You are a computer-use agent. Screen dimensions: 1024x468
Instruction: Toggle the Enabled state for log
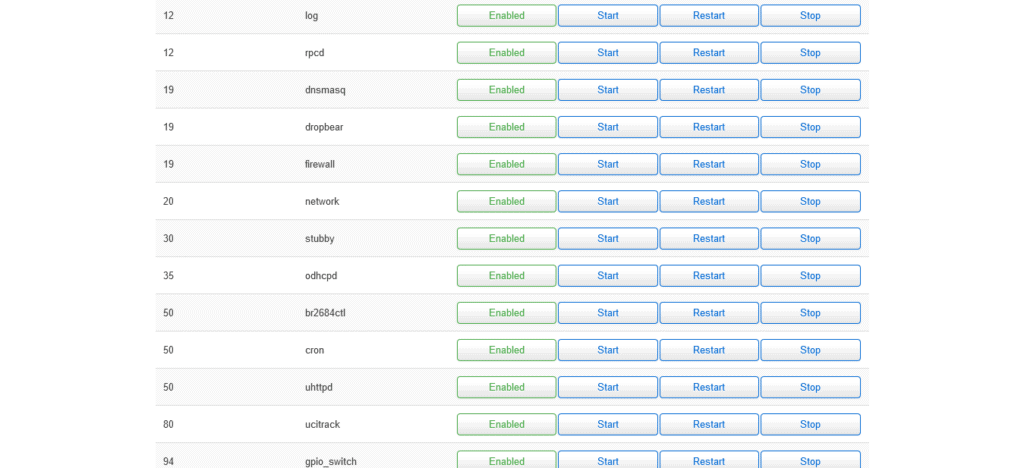click(x=506, y=16)
